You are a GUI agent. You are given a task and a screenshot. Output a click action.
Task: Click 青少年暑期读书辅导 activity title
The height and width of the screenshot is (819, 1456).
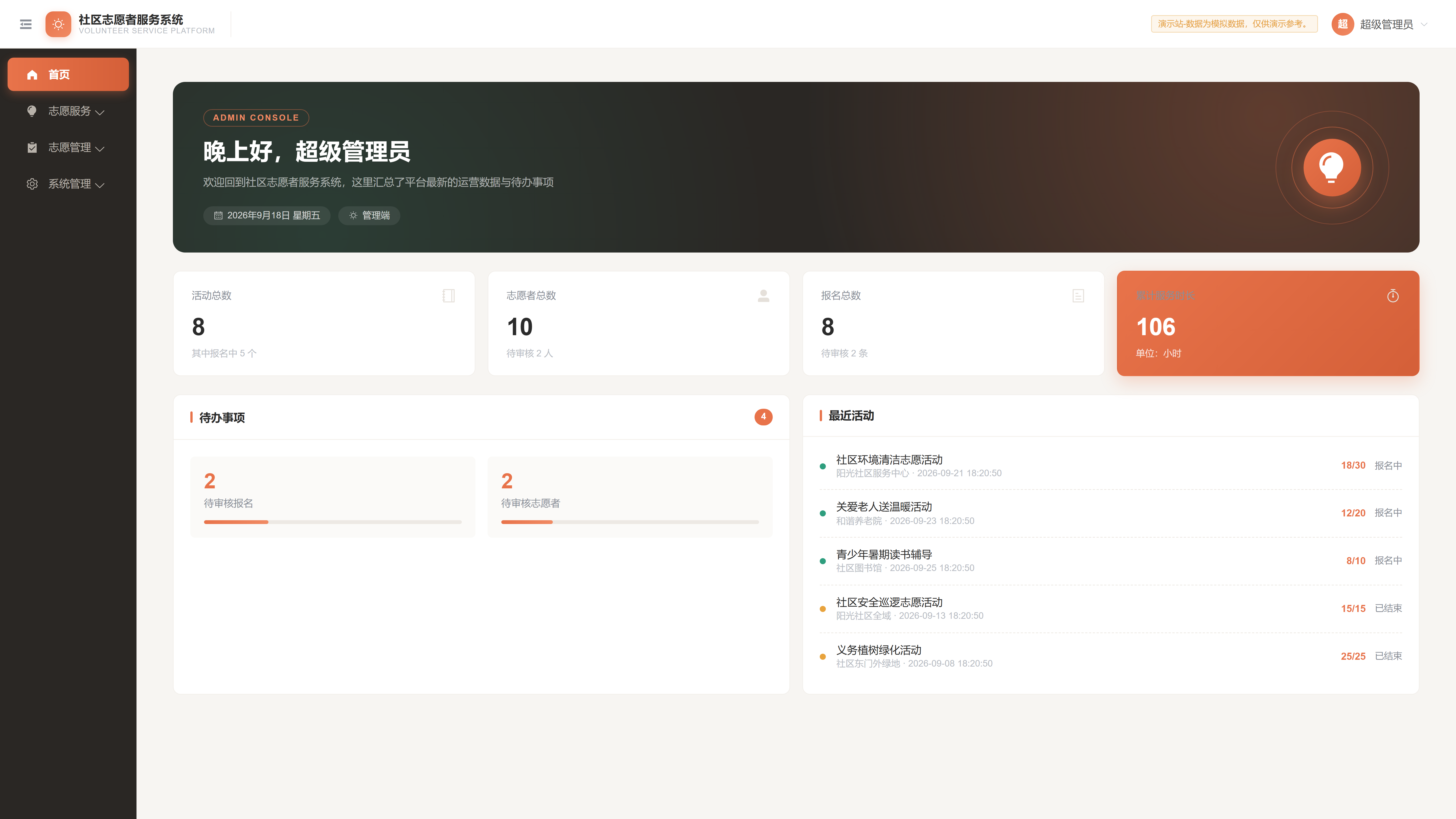(x=884, y=555)
